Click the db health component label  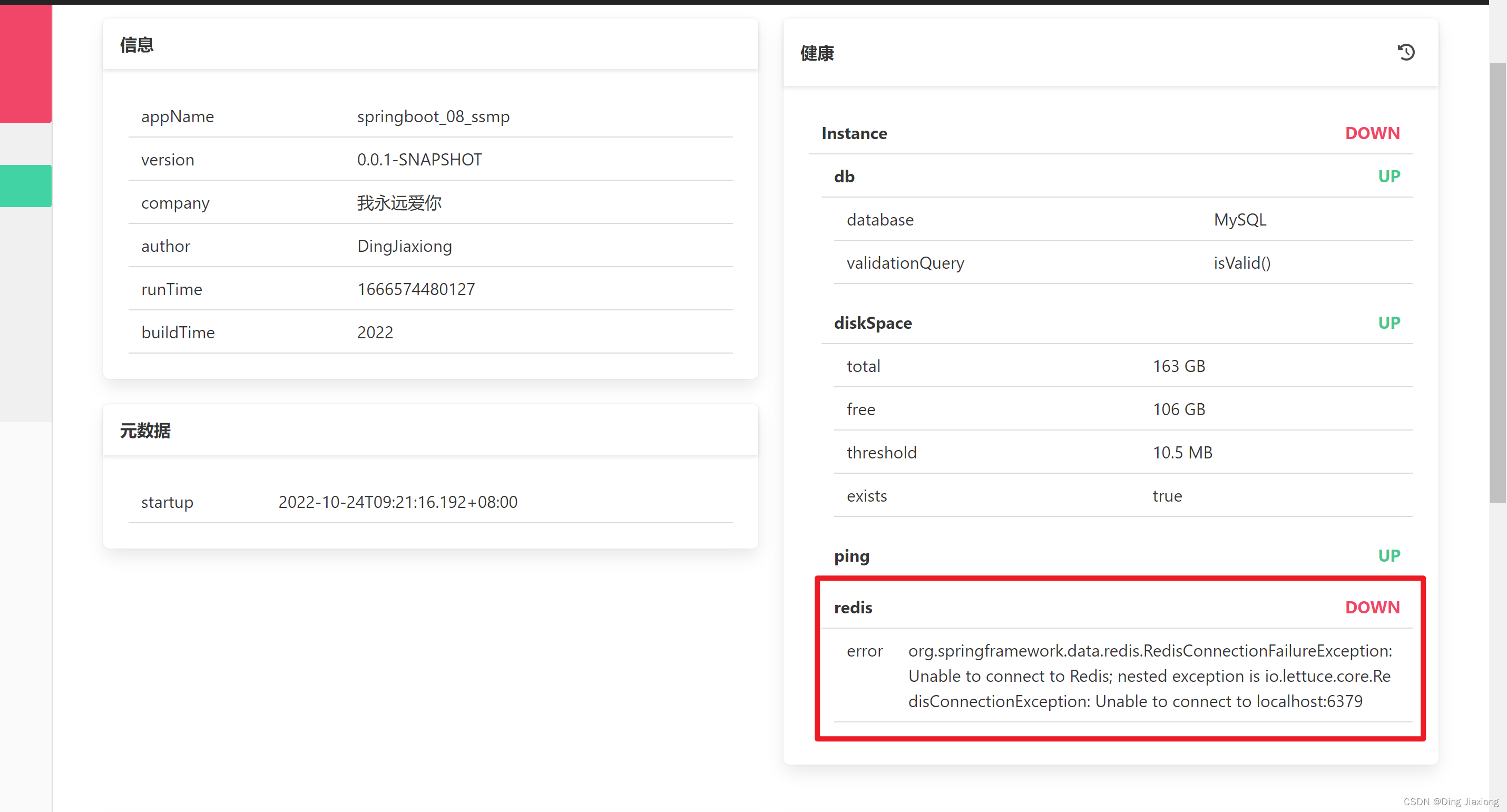[x=844, y=177]
